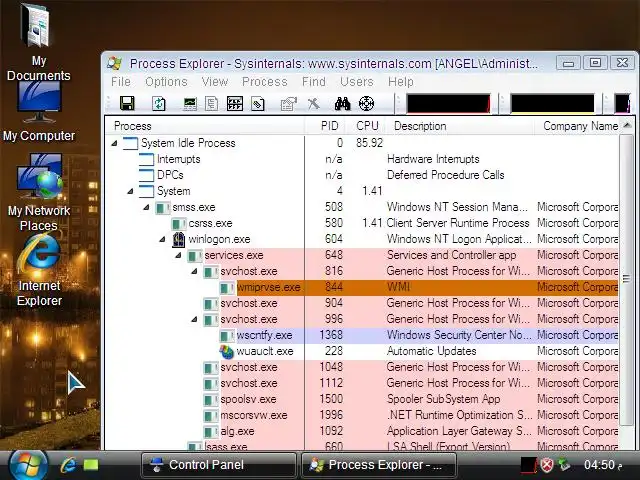Collapse svchost.exe PID 996 node

(x=195, y=319)
